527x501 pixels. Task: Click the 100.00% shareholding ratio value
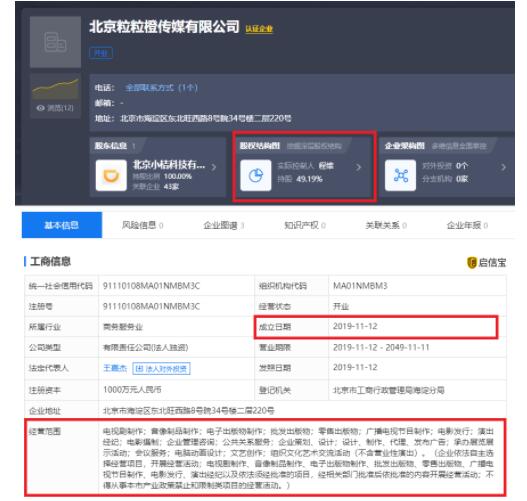click(178, 176)
